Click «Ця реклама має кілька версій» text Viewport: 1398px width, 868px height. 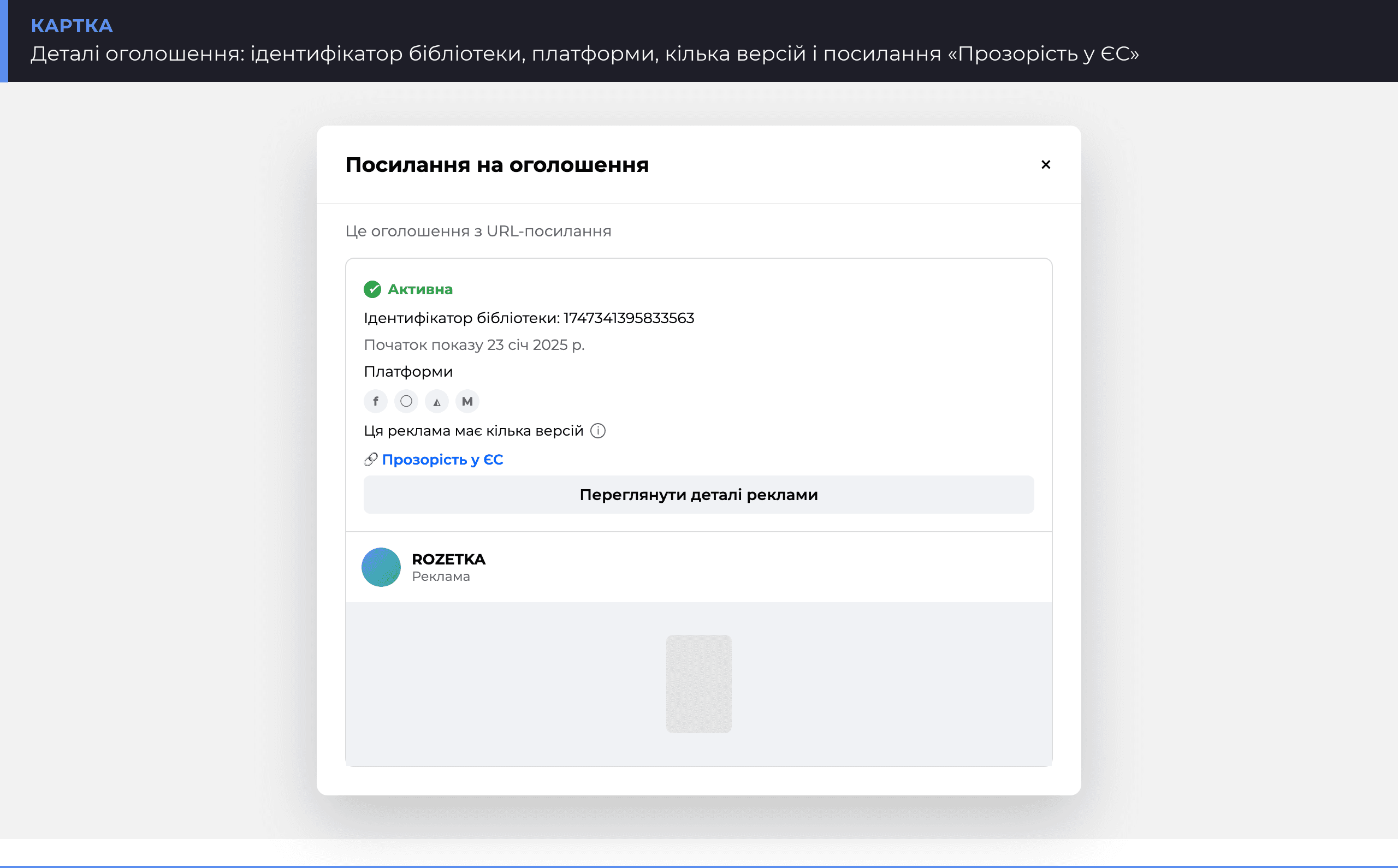(473, 431)
